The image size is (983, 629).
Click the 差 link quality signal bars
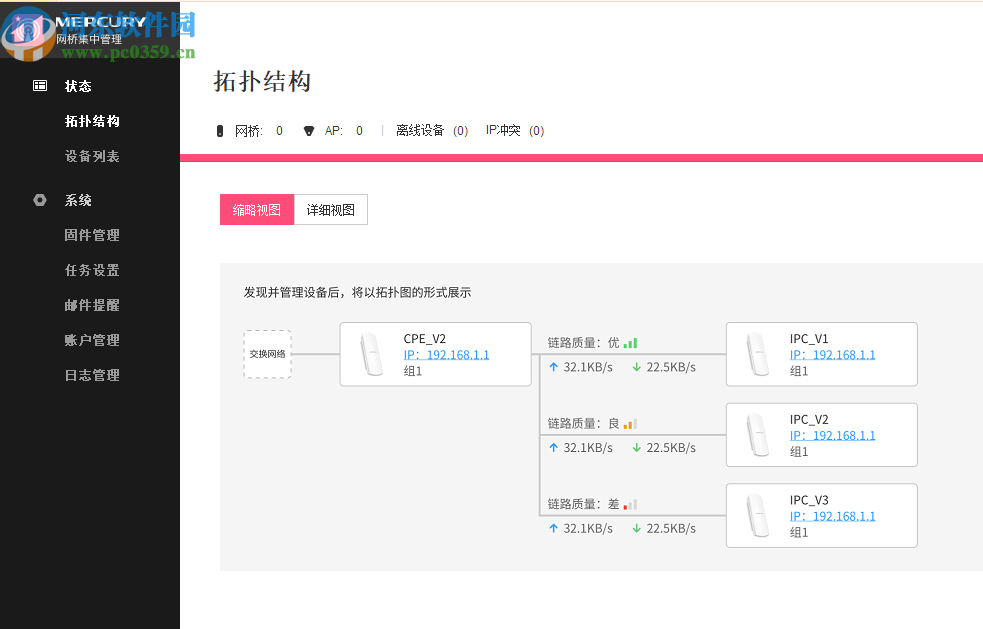(x=629, y=503)
